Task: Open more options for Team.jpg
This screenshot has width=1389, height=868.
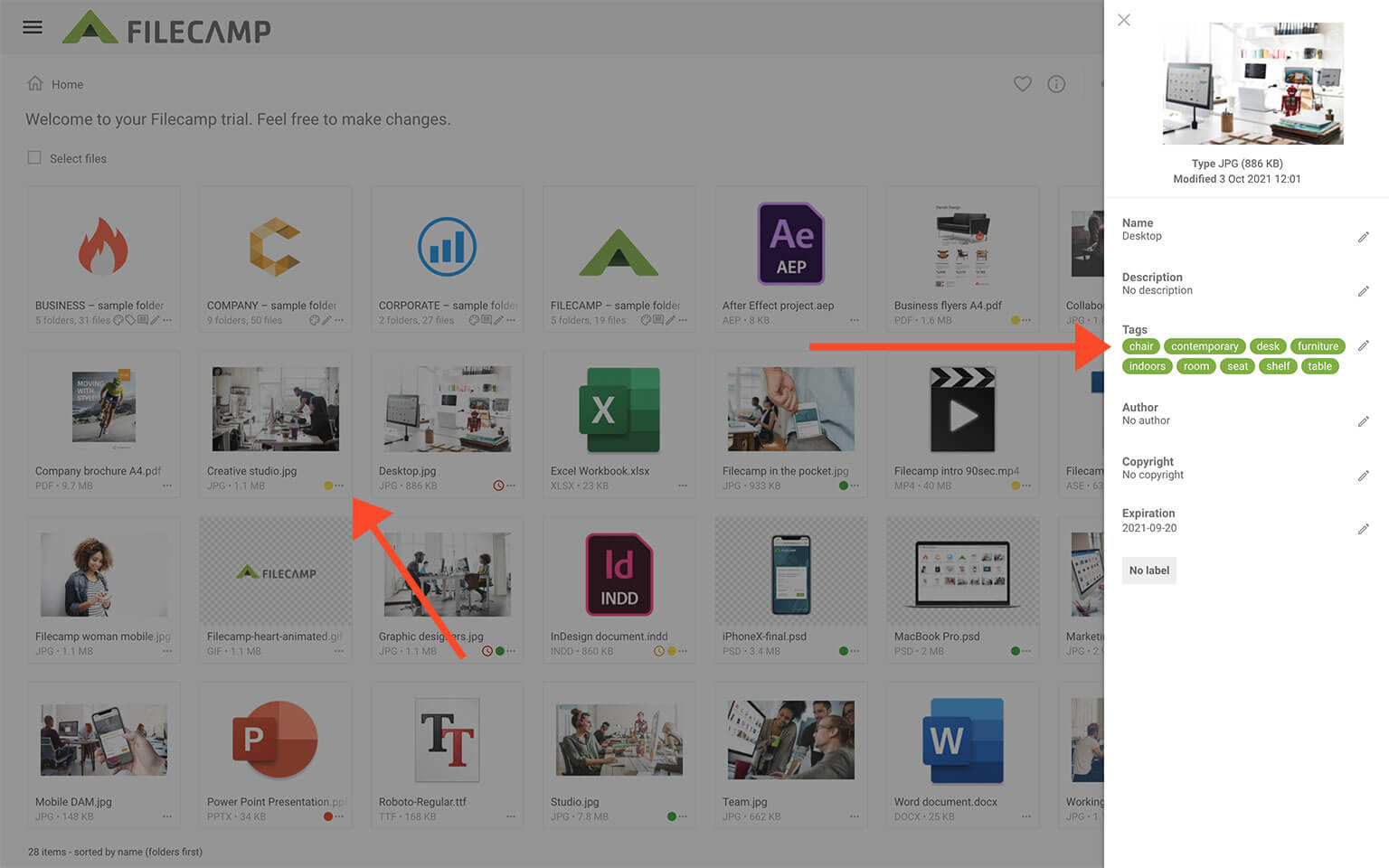Action: coord(855,816)
